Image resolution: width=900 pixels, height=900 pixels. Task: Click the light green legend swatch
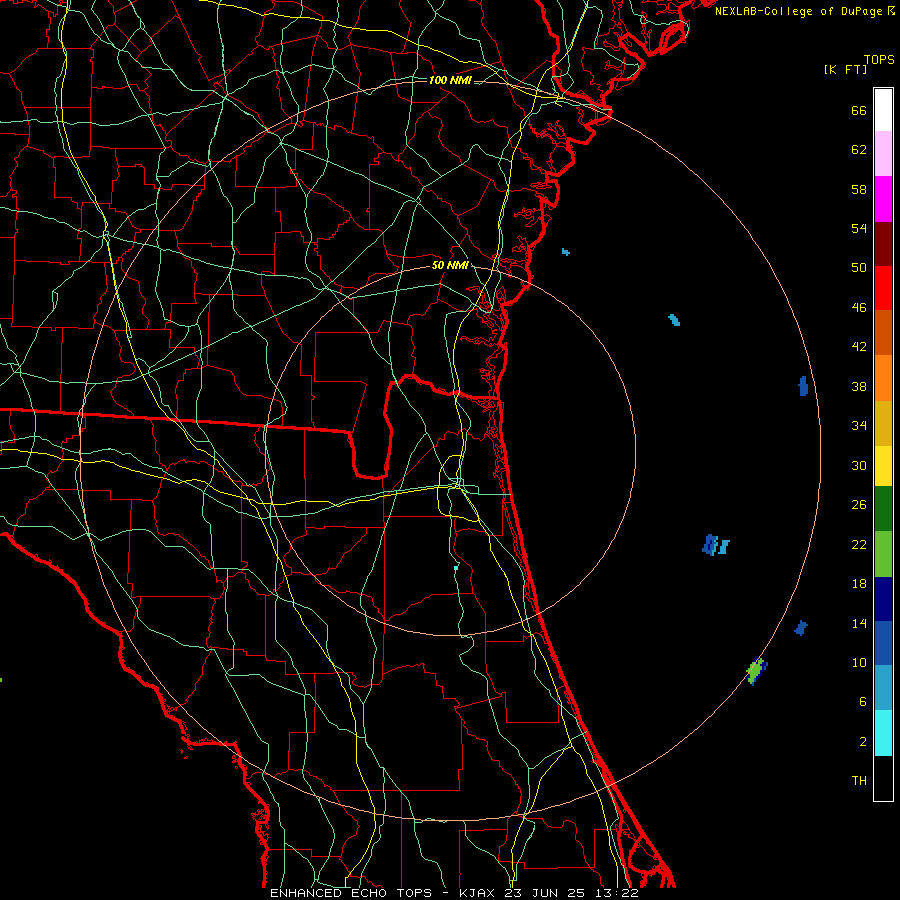pos(883,554)
